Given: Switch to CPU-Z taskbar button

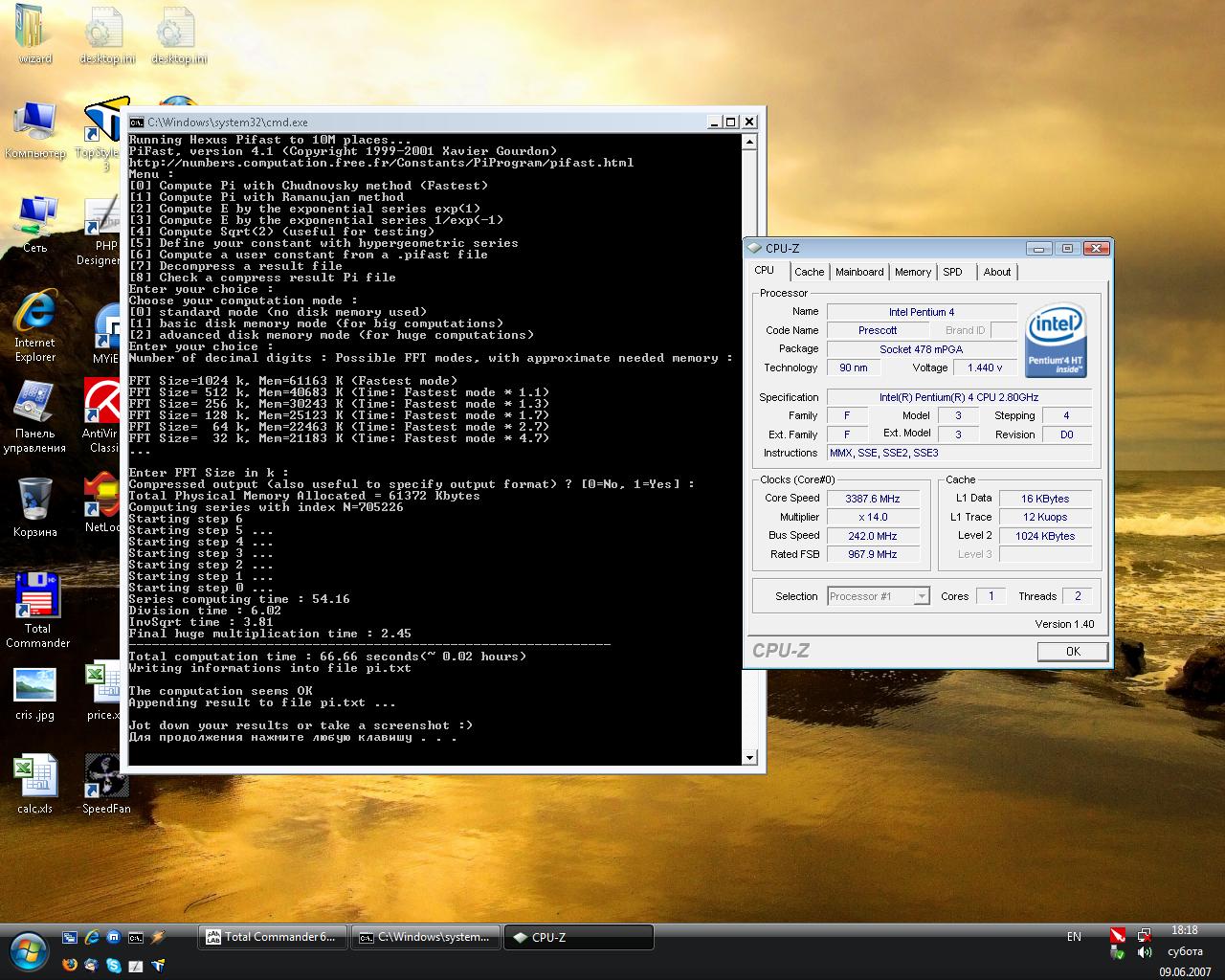Looking at the screenshot, I should pyautogui.click(x=579, y=937).
